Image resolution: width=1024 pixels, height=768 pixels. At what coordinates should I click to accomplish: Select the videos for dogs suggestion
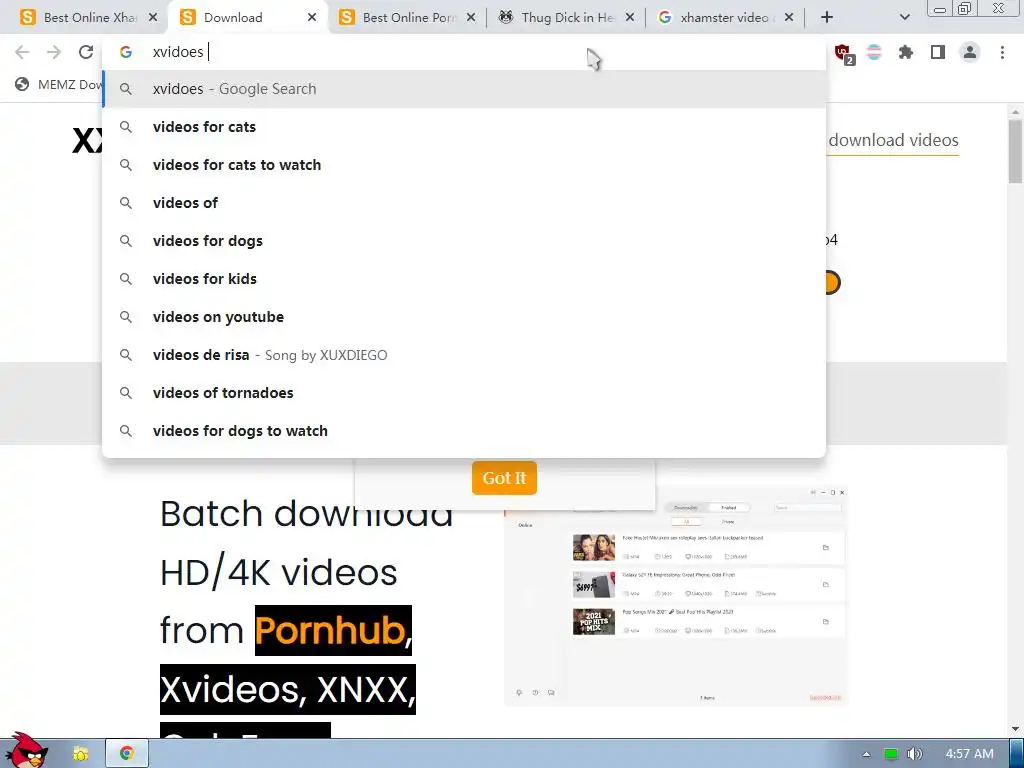click(x=464, y=240)
